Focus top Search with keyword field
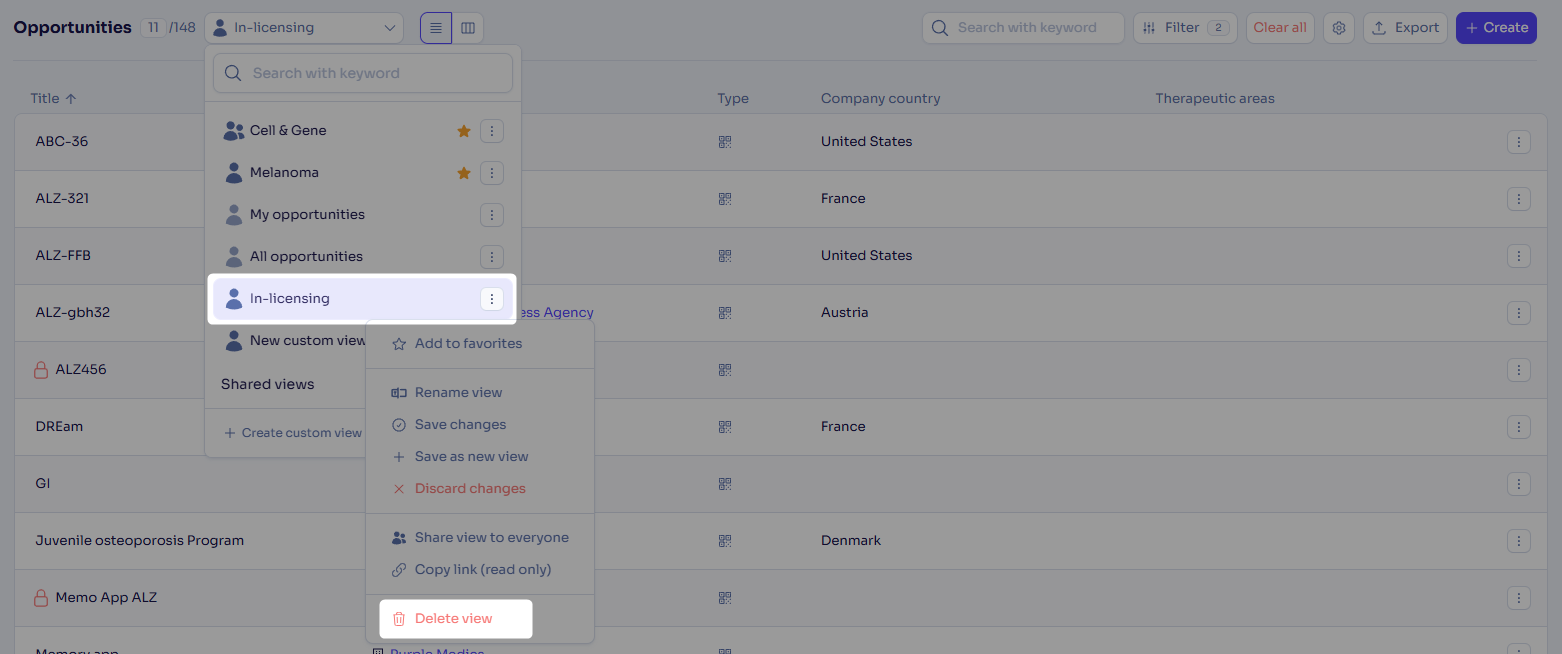Image resolution: width=1562 pixels, height=654 pixels. [1023, 28]
